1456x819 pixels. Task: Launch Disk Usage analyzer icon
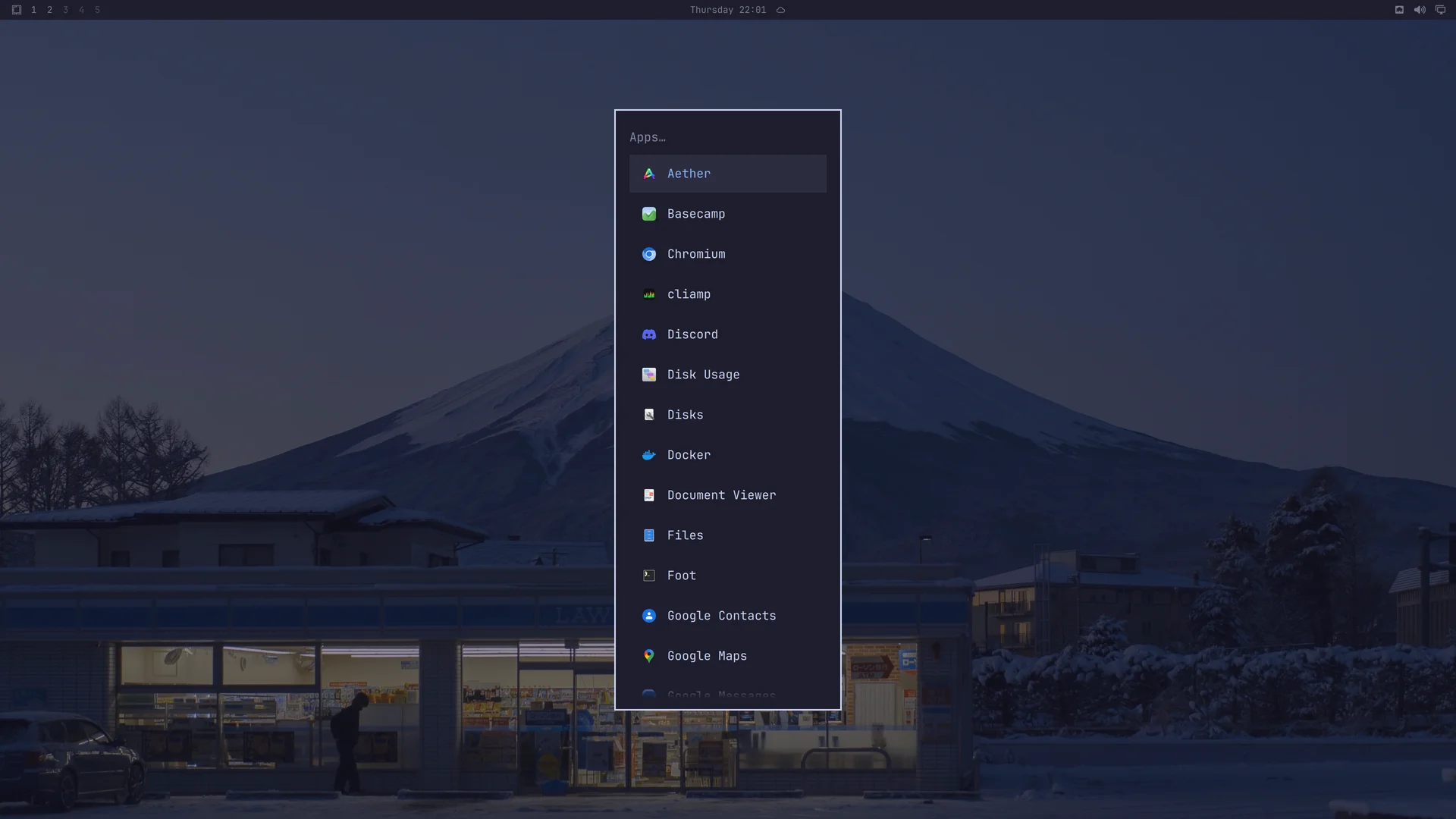(x=649, y=375)
